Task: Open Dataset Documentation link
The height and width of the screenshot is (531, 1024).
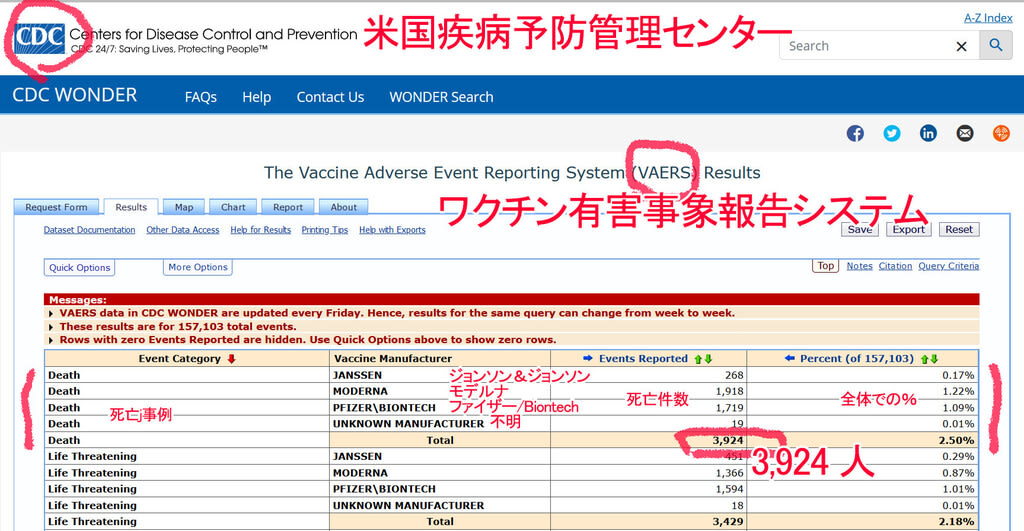Action: (89, 230)
